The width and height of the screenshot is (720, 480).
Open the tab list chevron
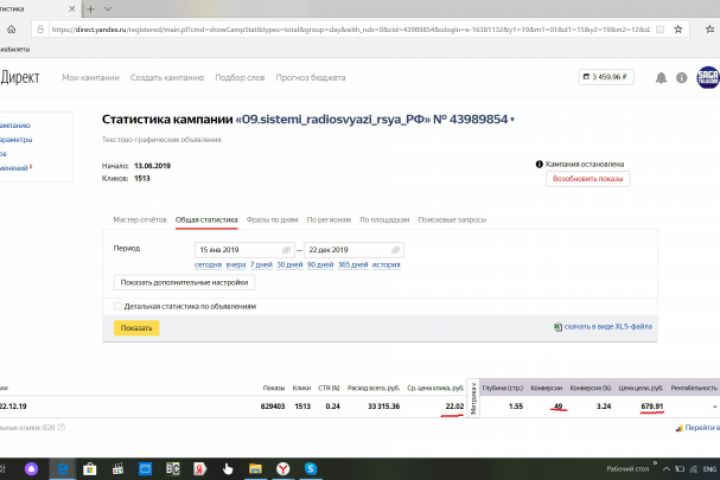108,9
